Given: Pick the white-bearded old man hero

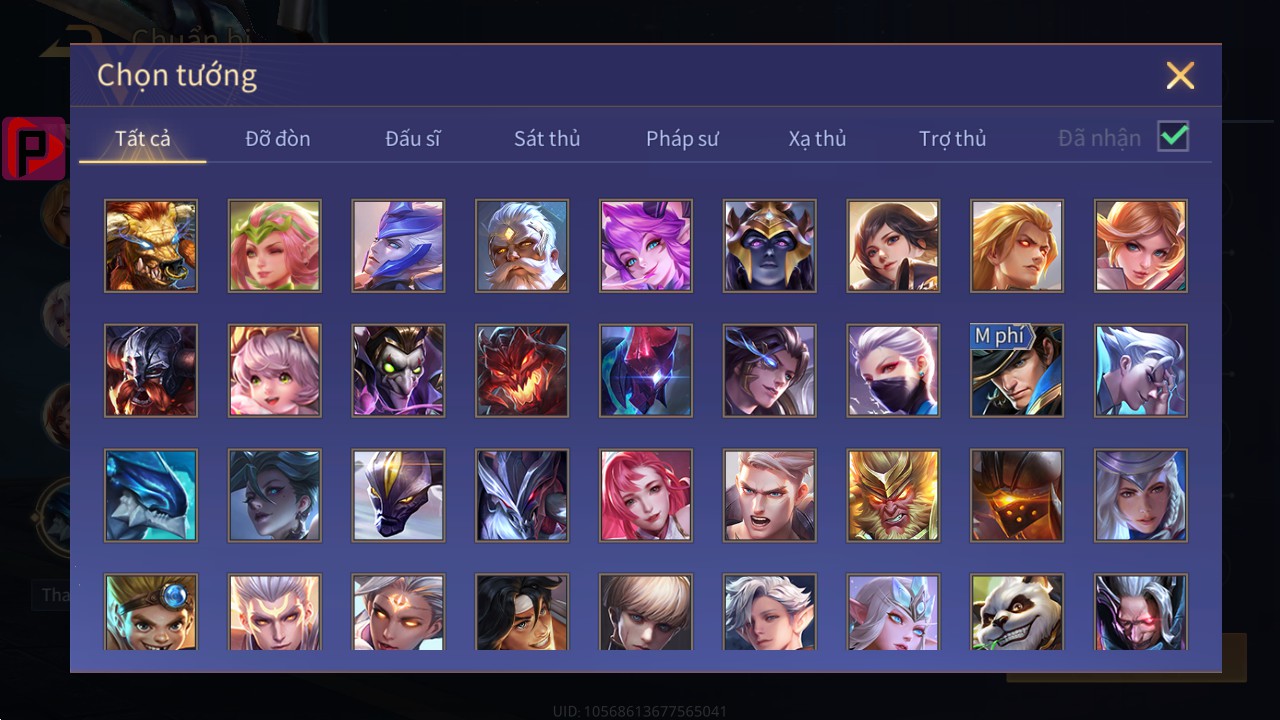Looking at the screenshot, I should pyautogui.click(x=522, y=245).
